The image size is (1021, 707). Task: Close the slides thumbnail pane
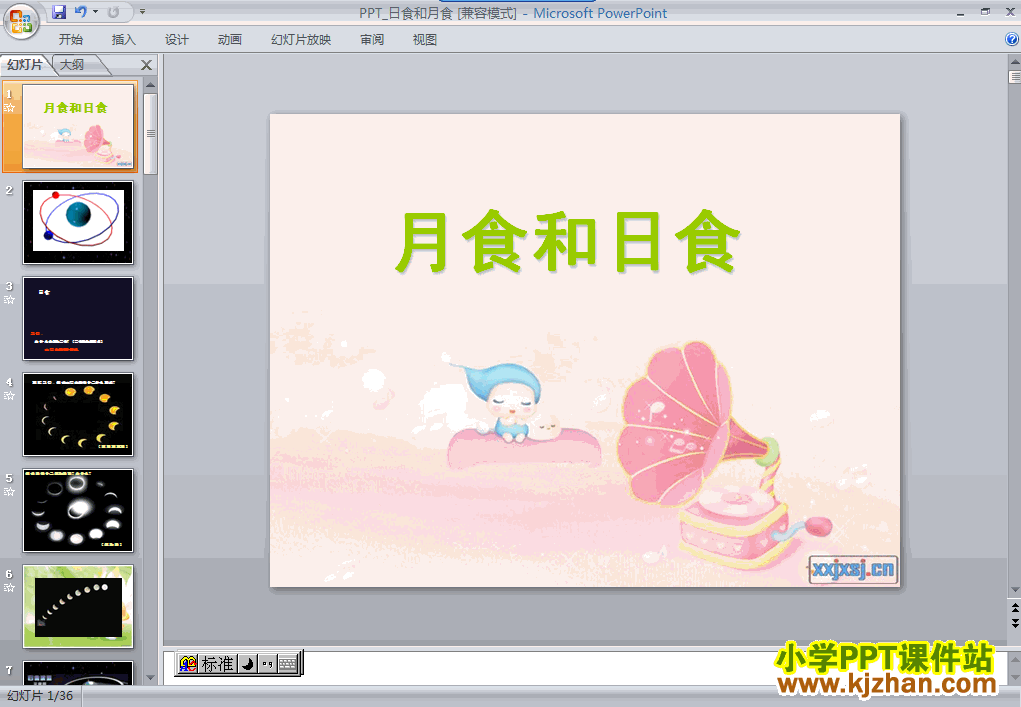[147, 65]
